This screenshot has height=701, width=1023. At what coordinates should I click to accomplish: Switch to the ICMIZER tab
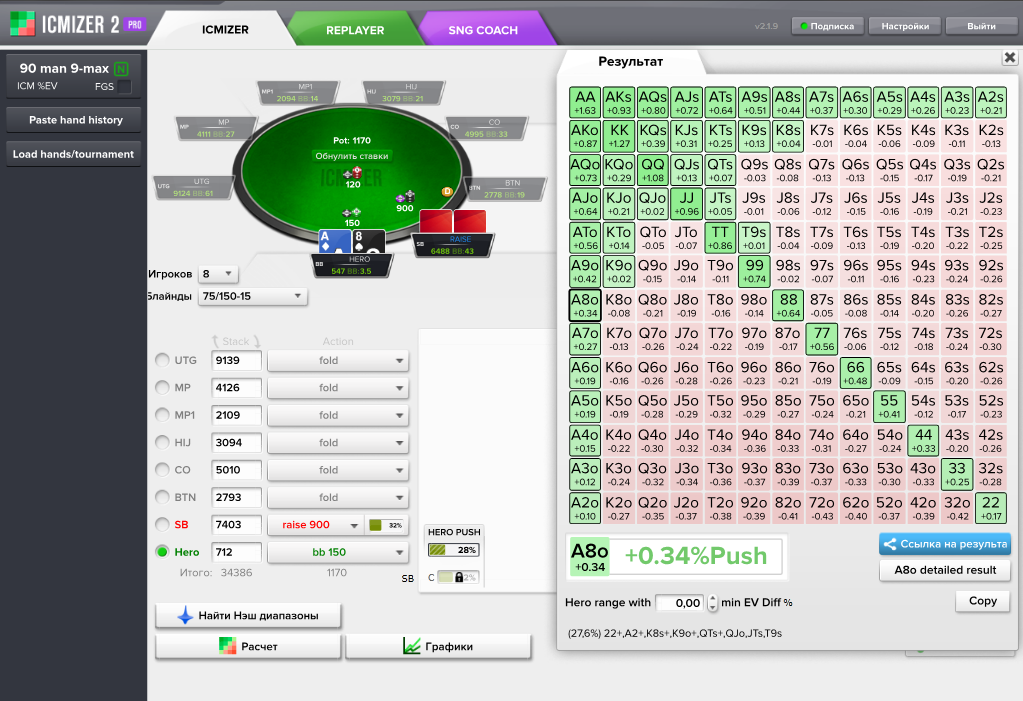225,30
